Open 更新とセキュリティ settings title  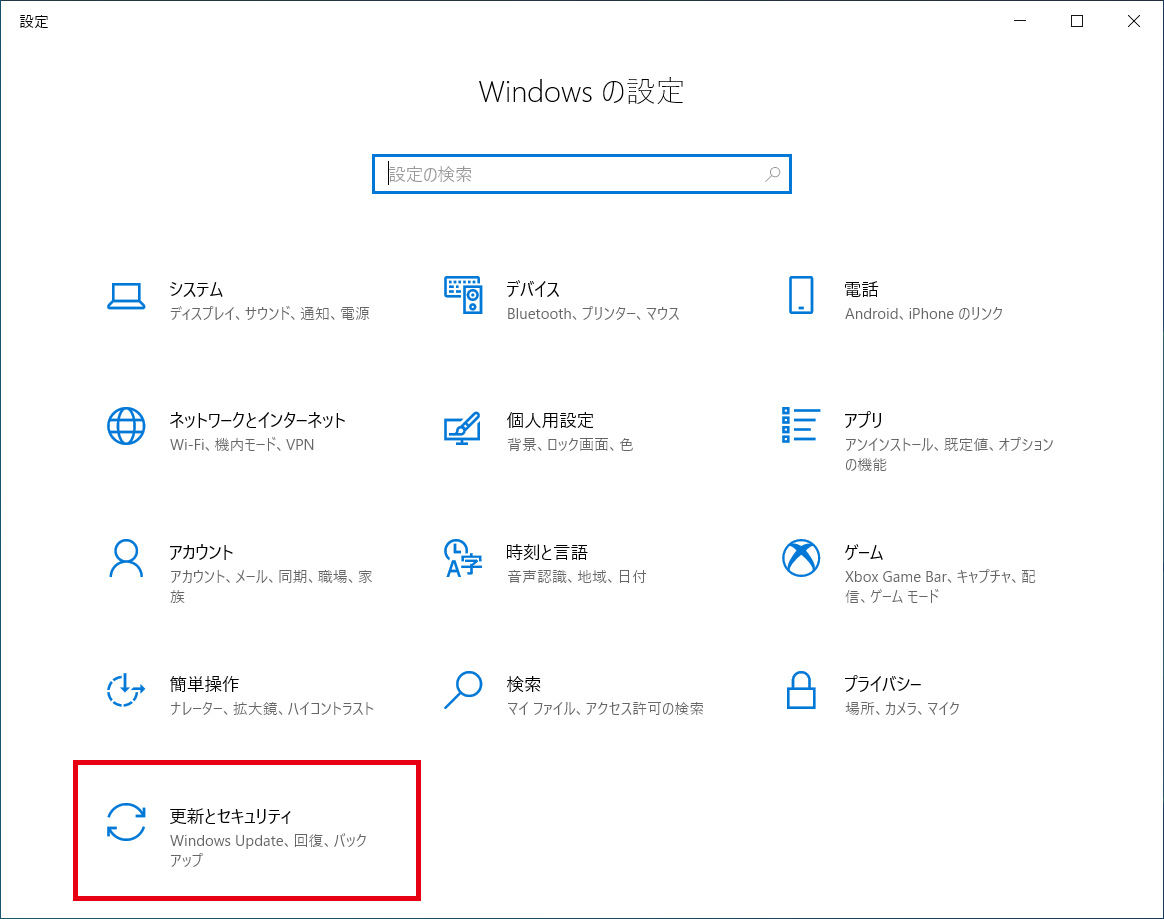(230, 816)
